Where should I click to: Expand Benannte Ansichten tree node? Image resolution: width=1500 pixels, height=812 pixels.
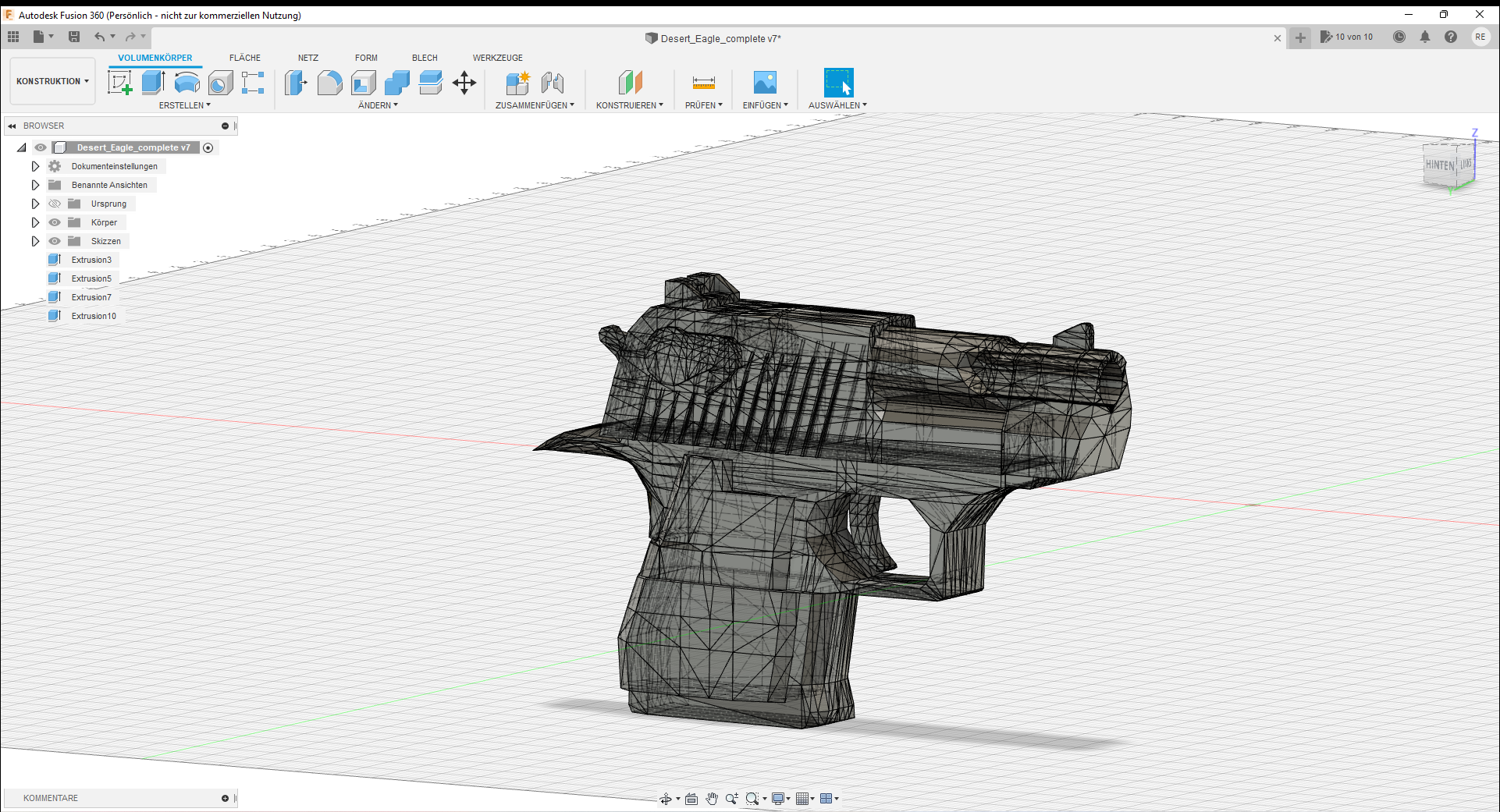click(x=35, y=185)
